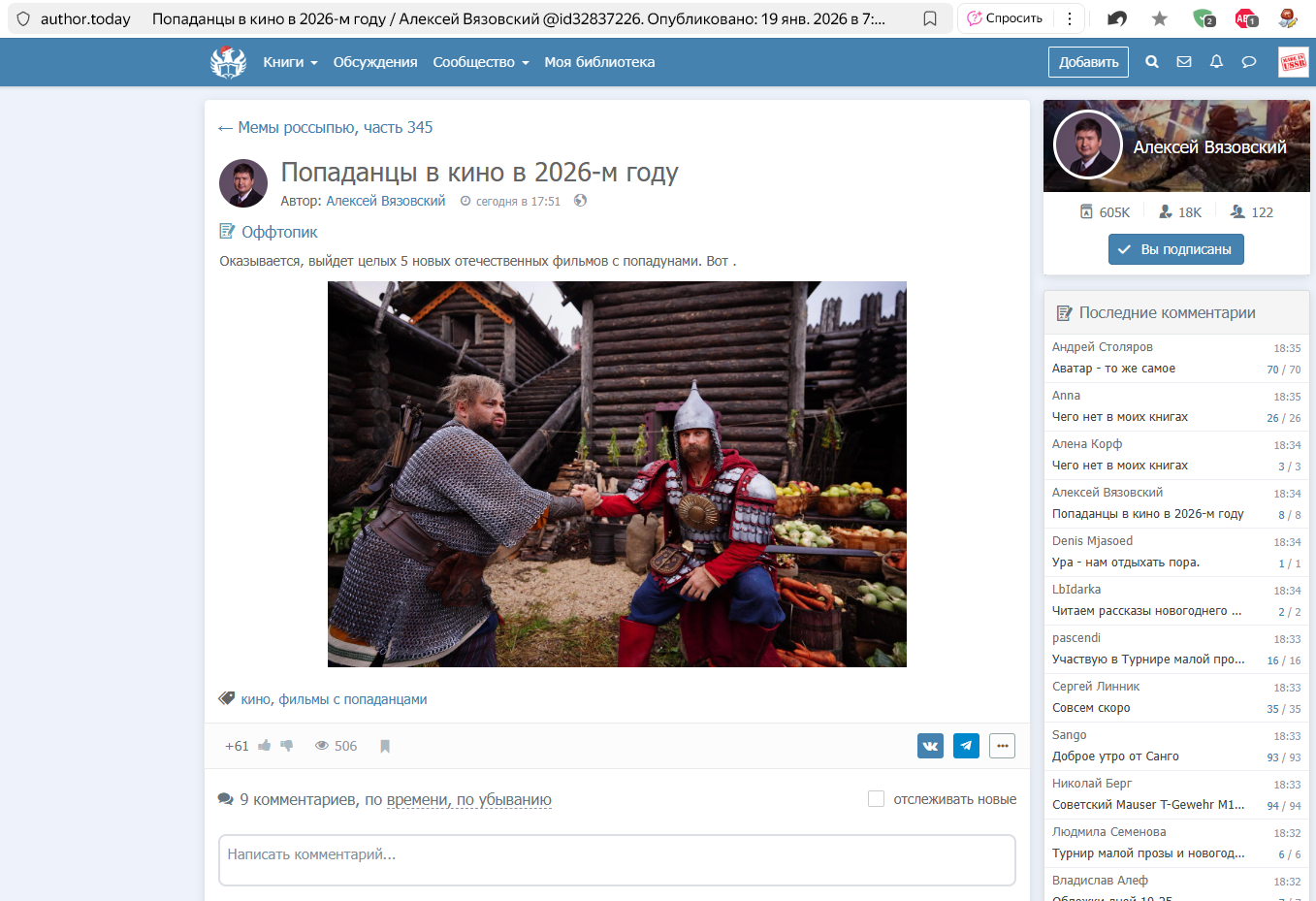Open the chat speech-bubble icon in header
Image resolution: width=1316 pixels, height=901 pixels.
[x=1249, y=62]
